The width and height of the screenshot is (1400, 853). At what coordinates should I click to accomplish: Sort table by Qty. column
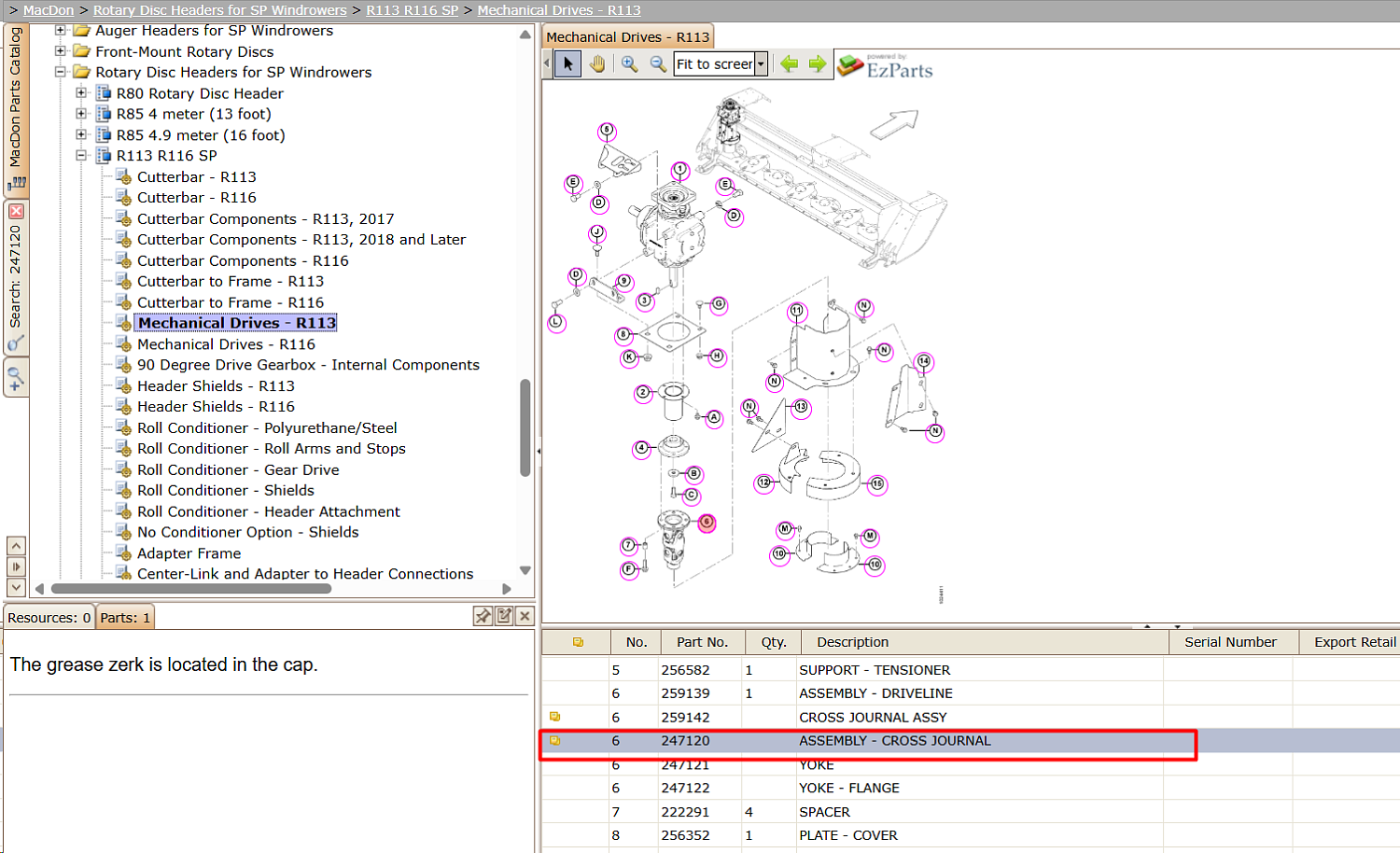(x=773, y=642)
